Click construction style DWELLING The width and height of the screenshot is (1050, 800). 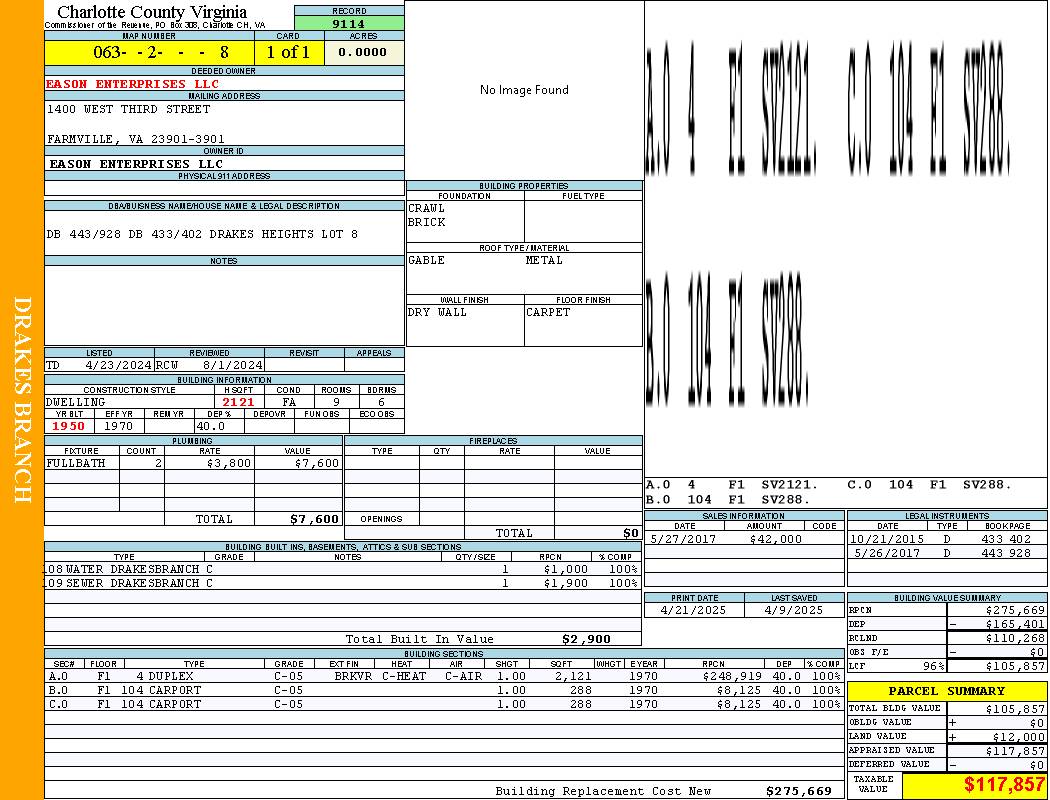76,402
